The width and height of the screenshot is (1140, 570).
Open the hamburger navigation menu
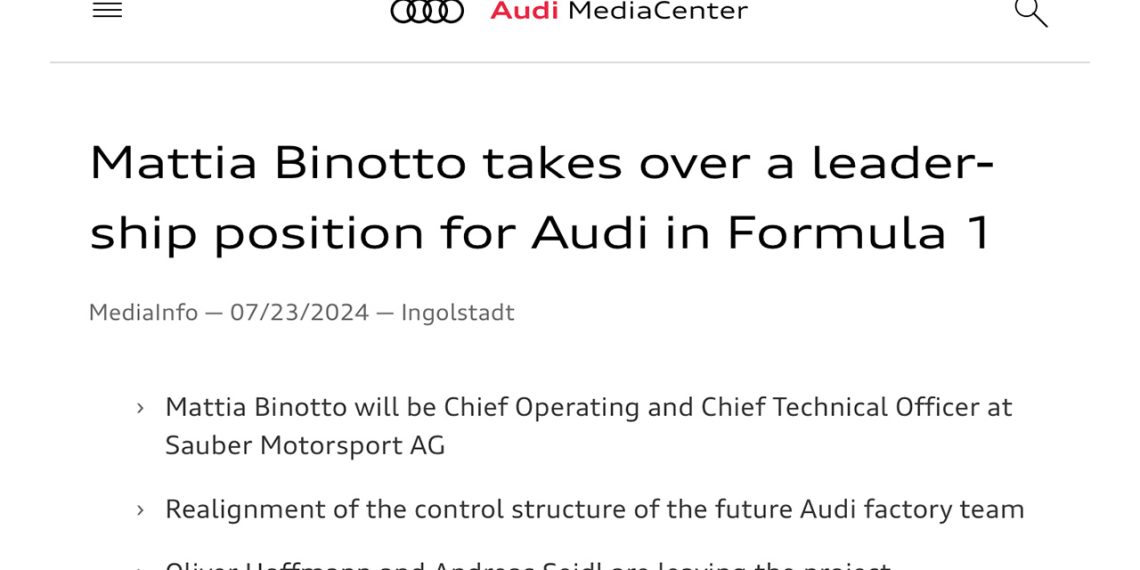click(107, 10)
